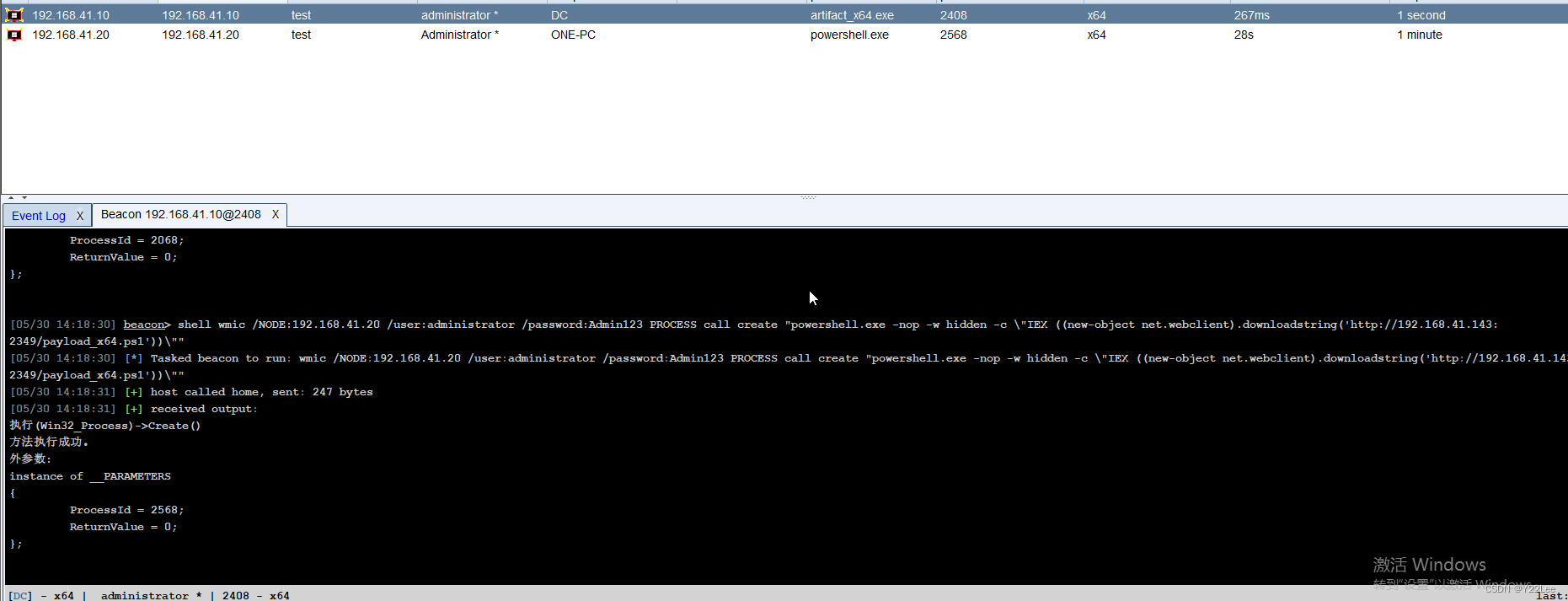The width and height of the screenshot is (1568, 601).
Task: Click computer name DC in session table
Action: tap(559, 15)
